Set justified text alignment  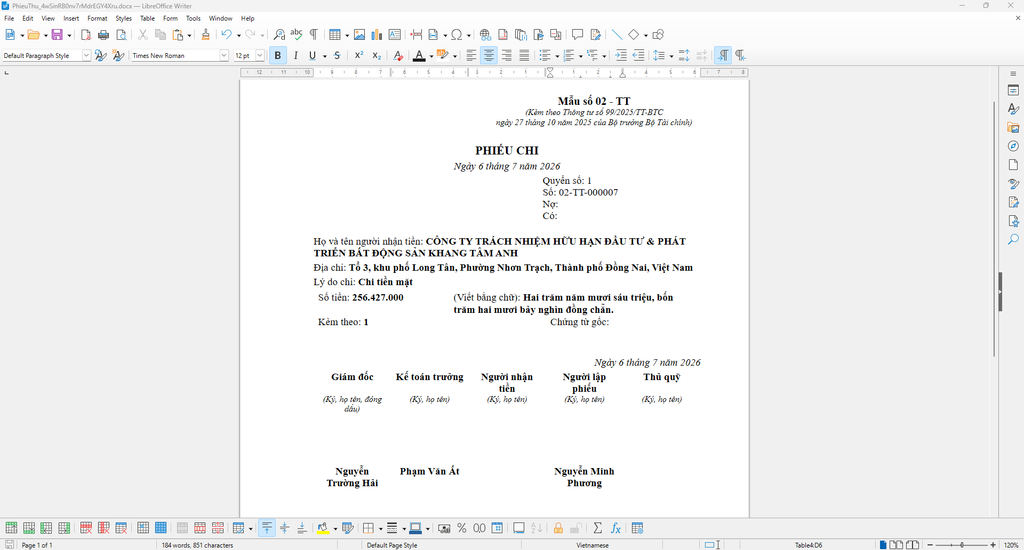click(524, 56)
